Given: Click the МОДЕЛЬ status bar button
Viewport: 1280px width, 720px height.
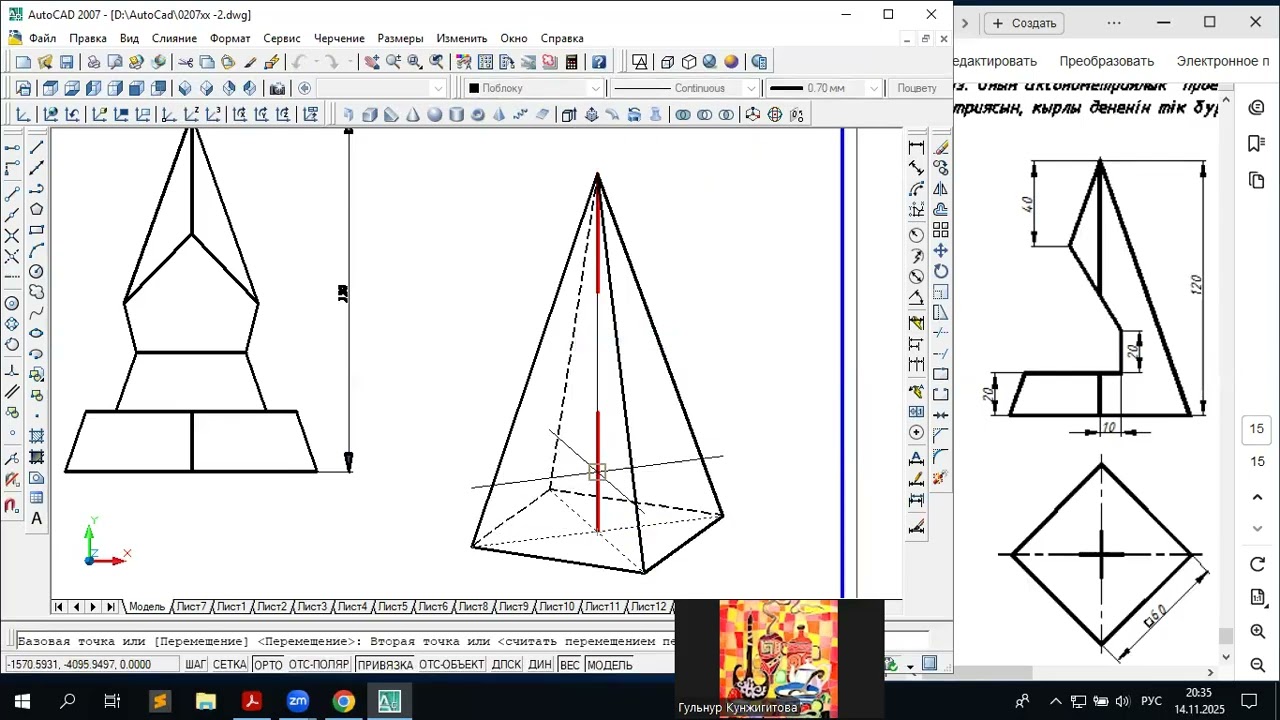Looking at the screenshot, I should (610, 665).
